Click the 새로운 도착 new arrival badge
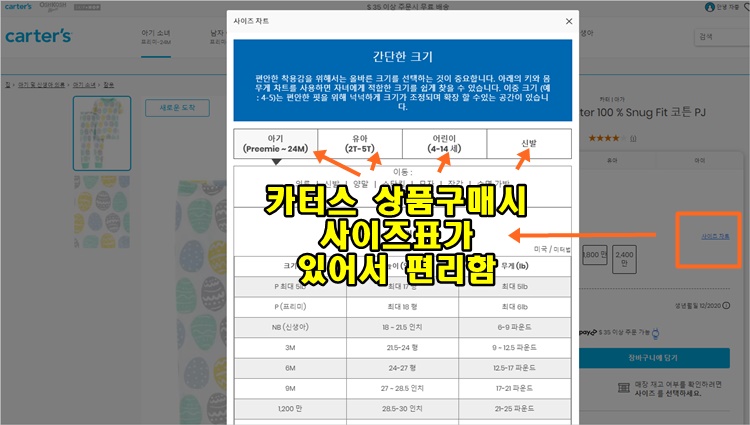 (x=177, y=108)
